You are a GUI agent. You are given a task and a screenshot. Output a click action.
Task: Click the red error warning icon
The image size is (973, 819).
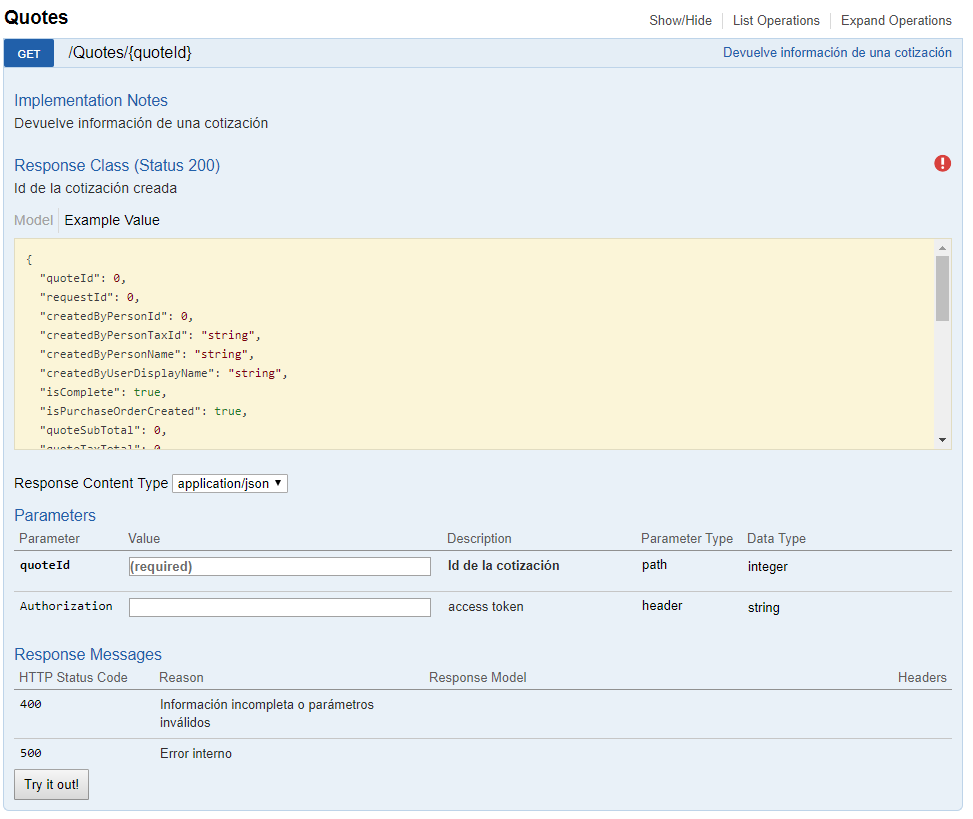pos(942,163)
